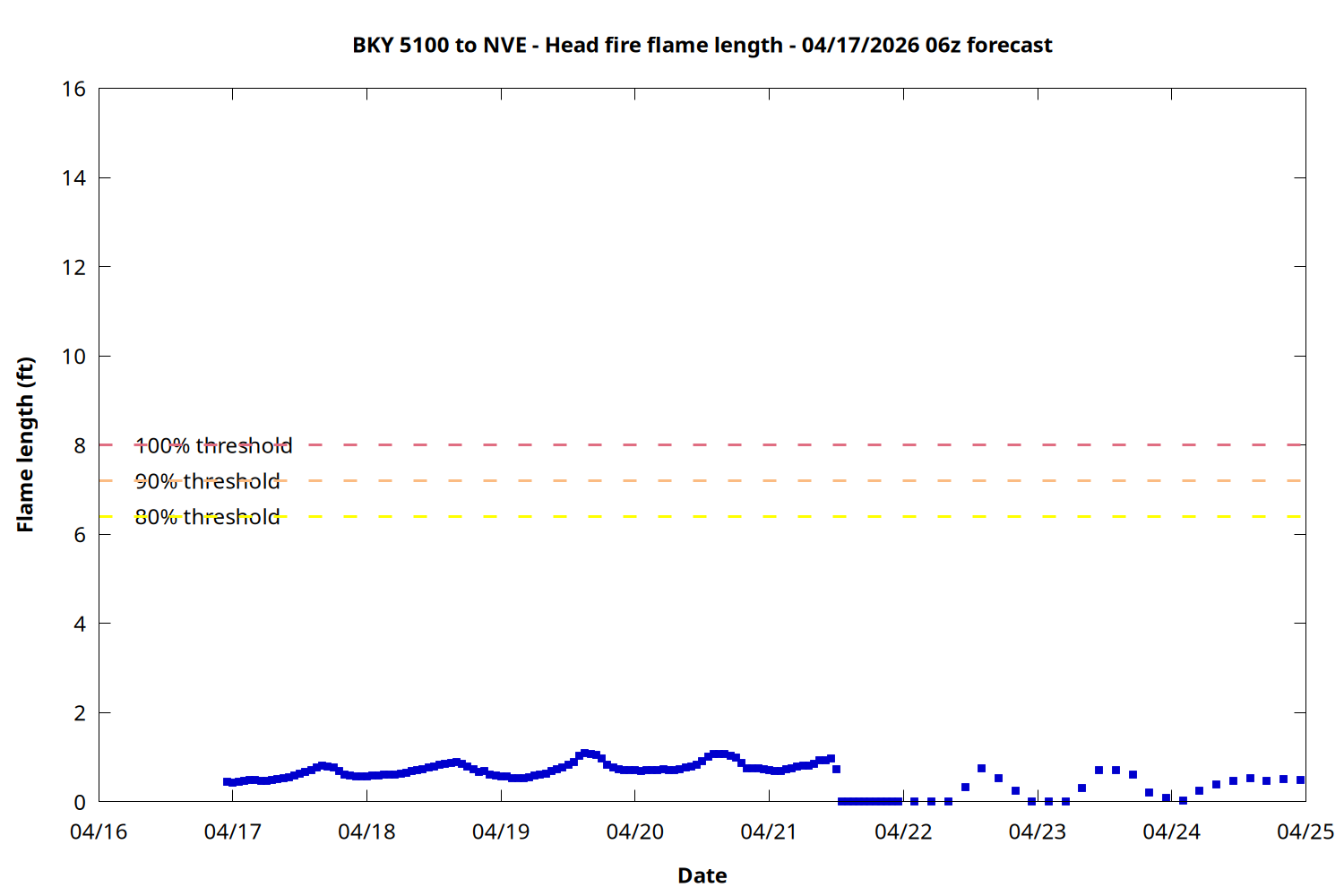1344x896 pixels.
Task: Select the 80% threshold label
Action: pyautogui.click(x=207, y=517)
